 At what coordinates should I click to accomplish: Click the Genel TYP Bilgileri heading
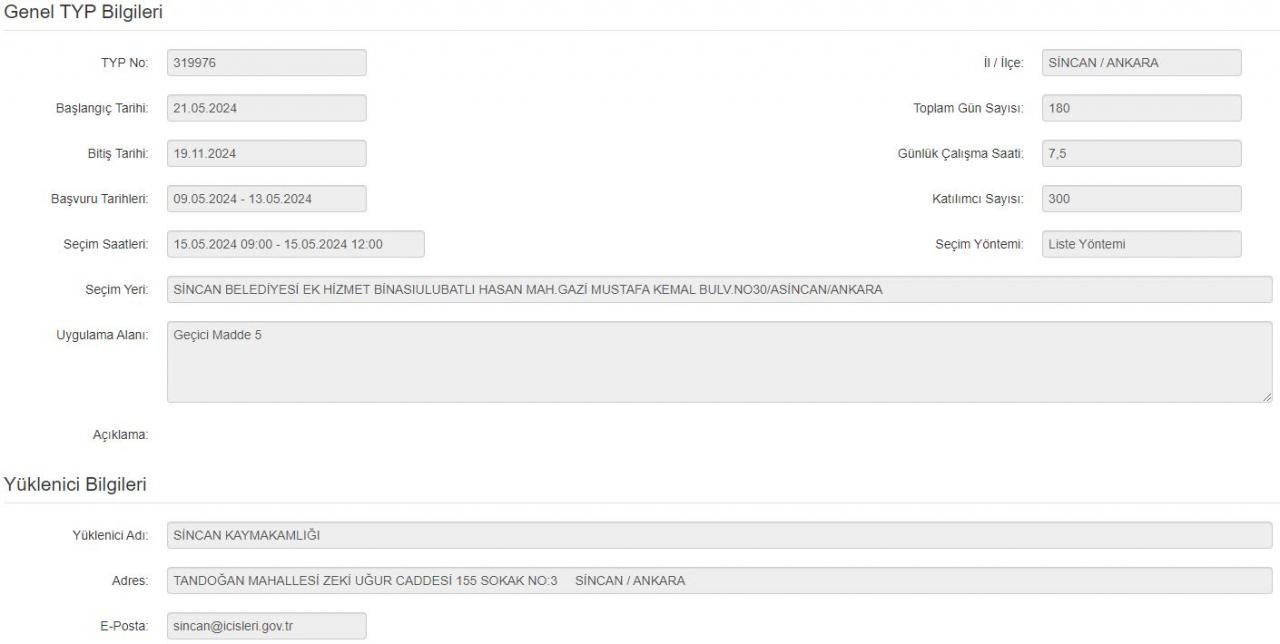[83, 12]
